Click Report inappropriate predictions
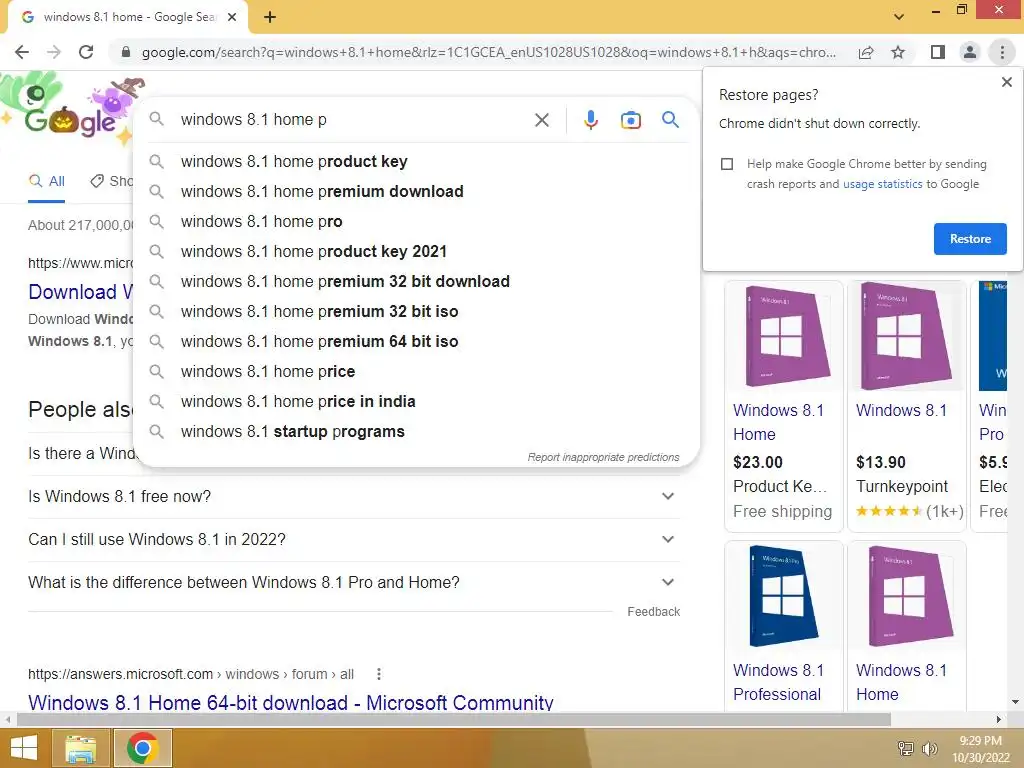 (603, 457)
